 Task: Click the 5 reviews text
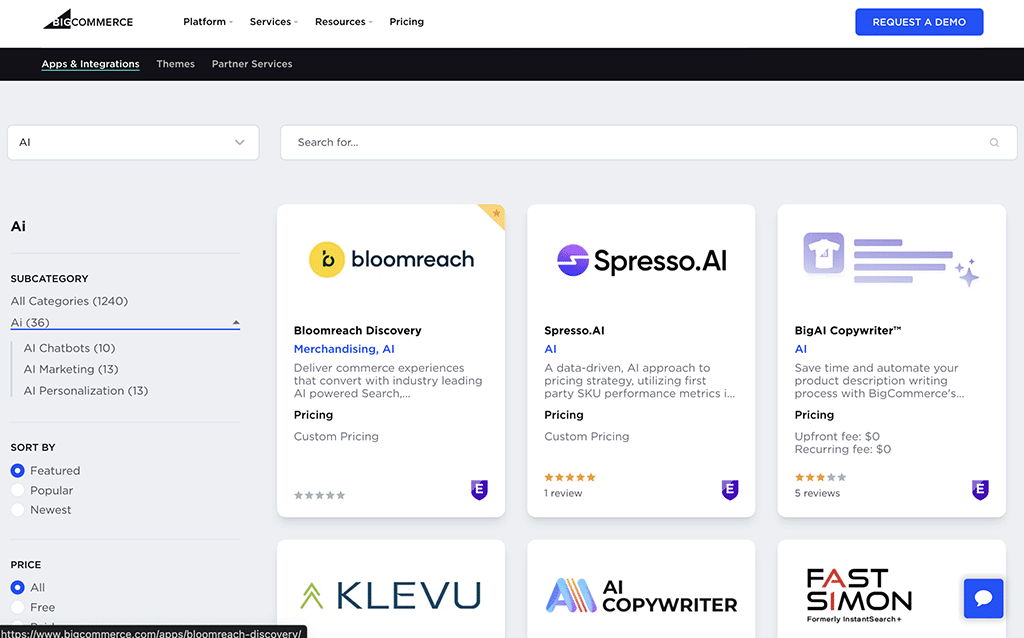pos(817,493)
